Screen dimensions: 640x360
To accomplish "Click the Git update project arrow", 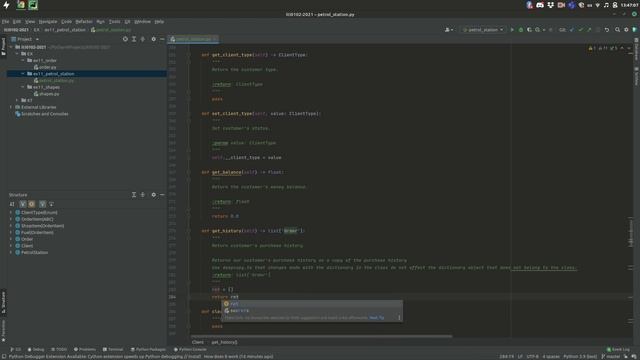I will 572,30.
